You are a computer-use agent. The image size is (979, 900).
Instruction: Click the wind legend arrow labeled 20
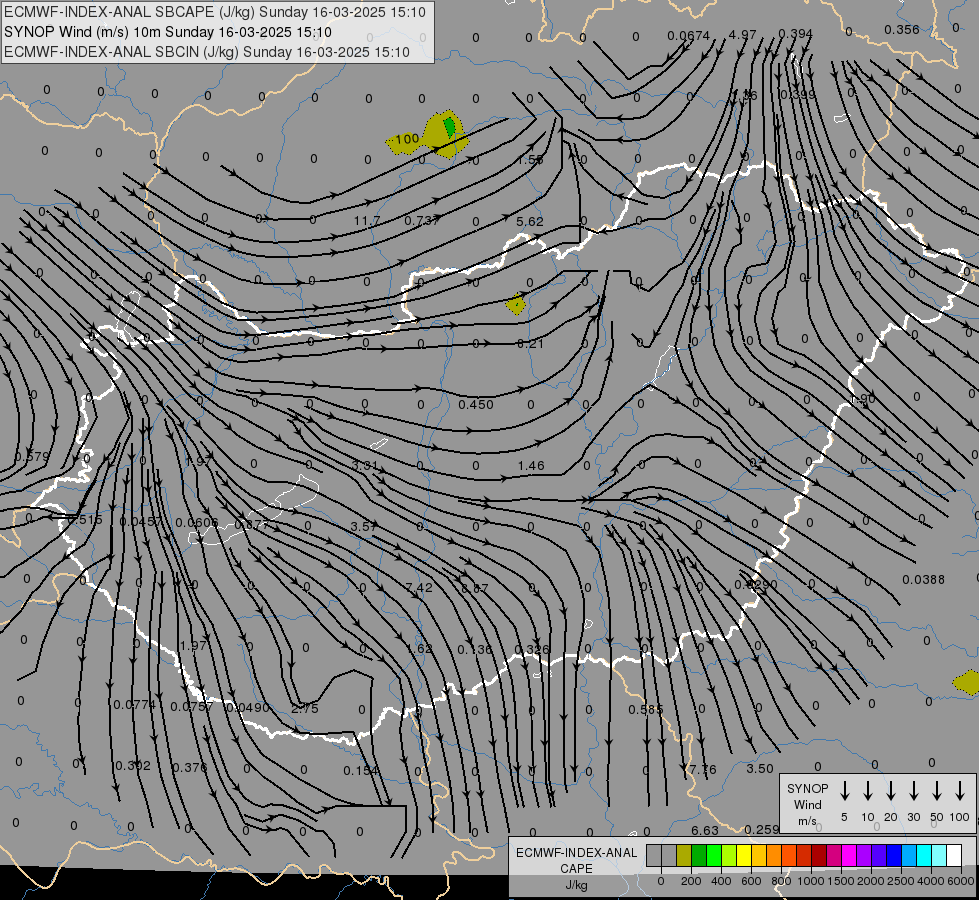(890, 791)
